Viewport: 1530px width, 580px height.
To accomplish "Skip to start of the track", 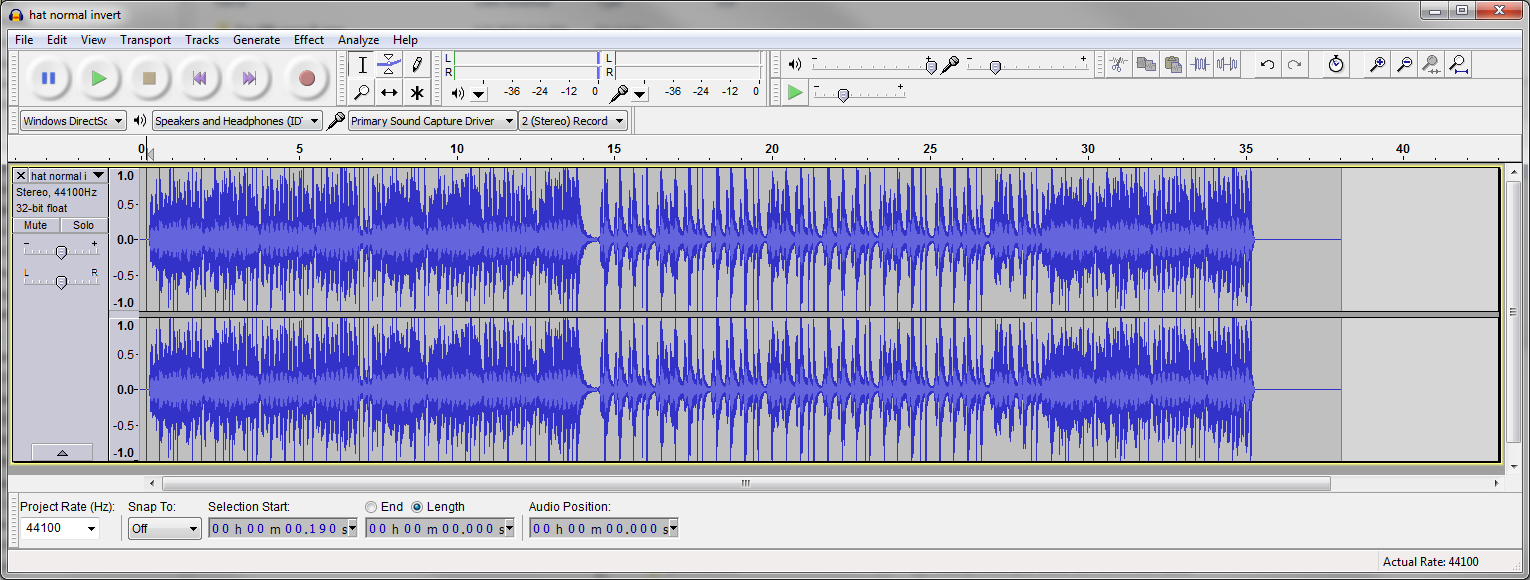I will pos(199,78).
